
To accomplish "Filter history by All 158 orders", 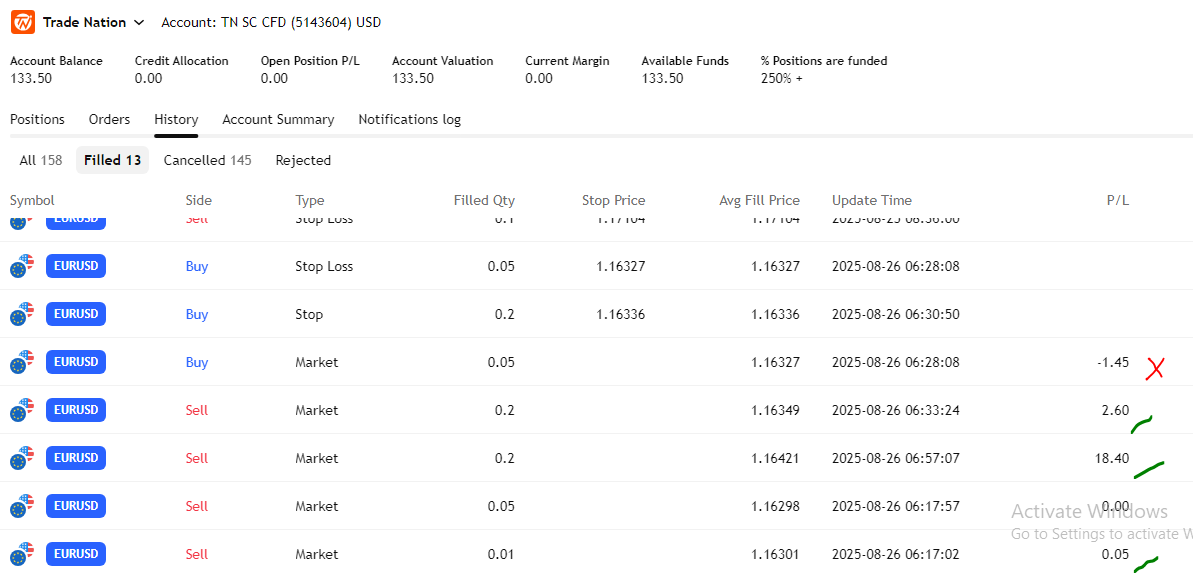I will 41,160.
